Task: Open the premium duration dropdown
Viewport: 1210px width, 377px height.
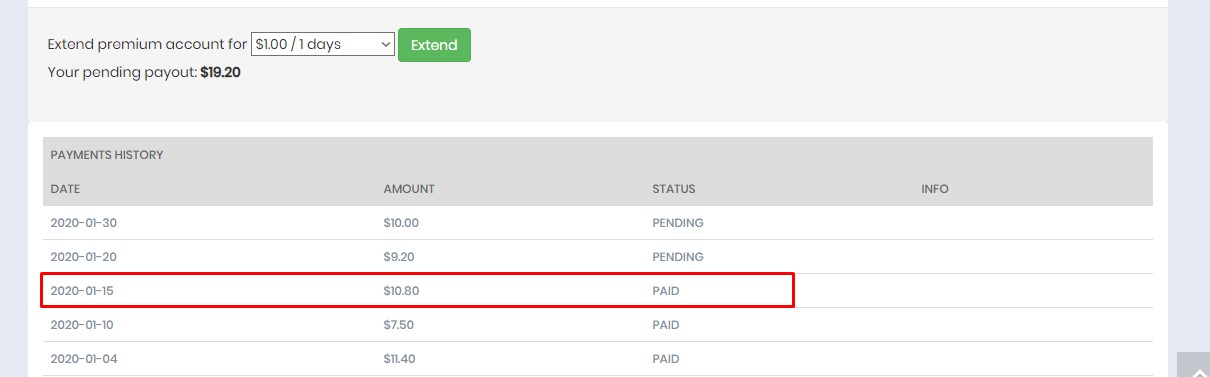Action: pos(323,44)
